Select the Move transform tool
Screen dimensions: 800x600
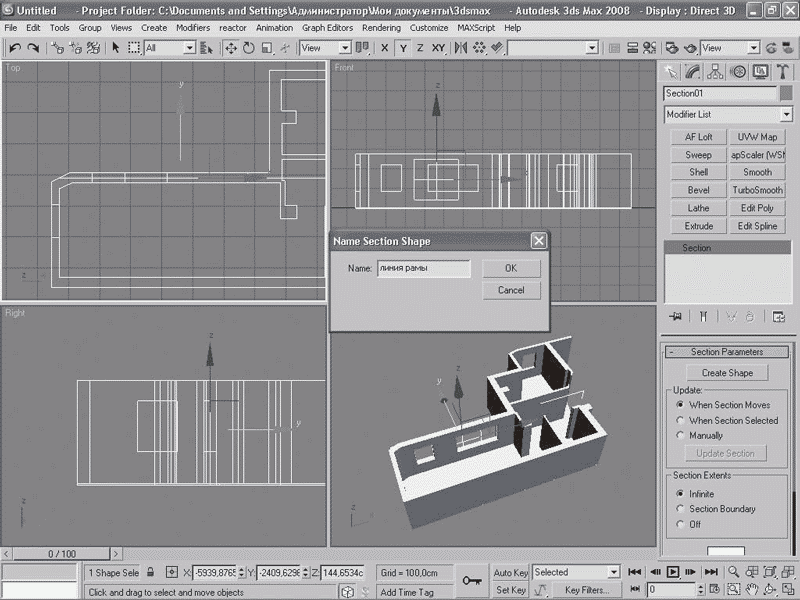[x=231, y=48]
